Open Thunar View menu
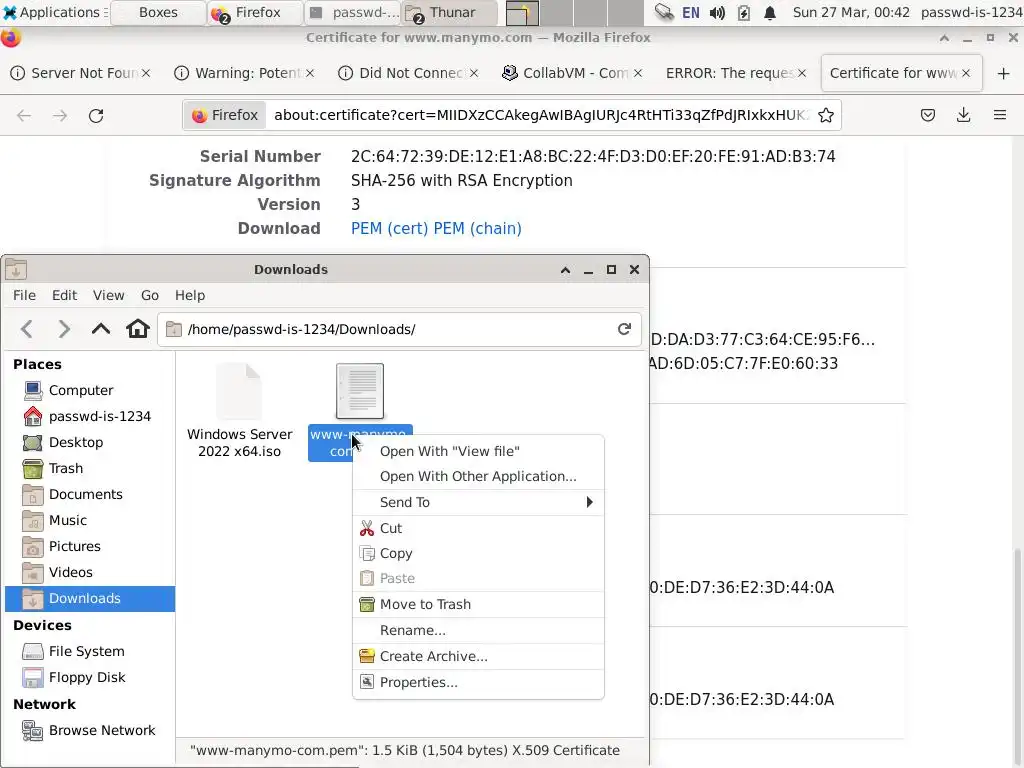Image resolution: width=1024 pixels, height=768 pixels. coord(108,295)
